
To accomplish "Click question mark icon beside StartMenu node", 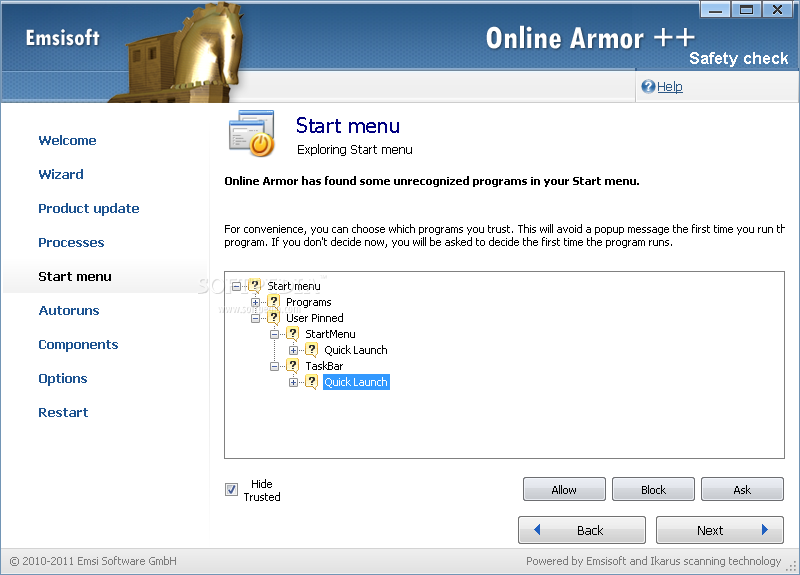I will tap(292, 334).
